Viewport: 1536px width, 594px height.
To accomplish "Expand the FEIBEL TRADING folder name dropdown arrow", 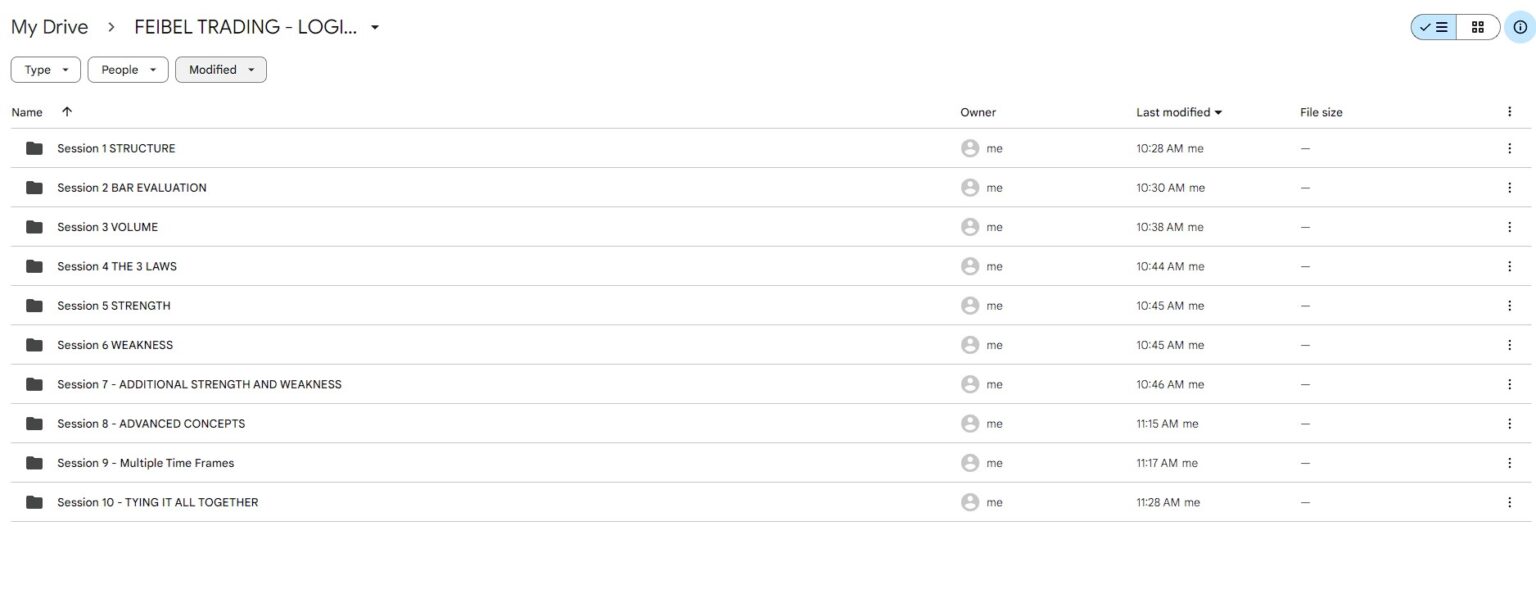I will 375,27.
